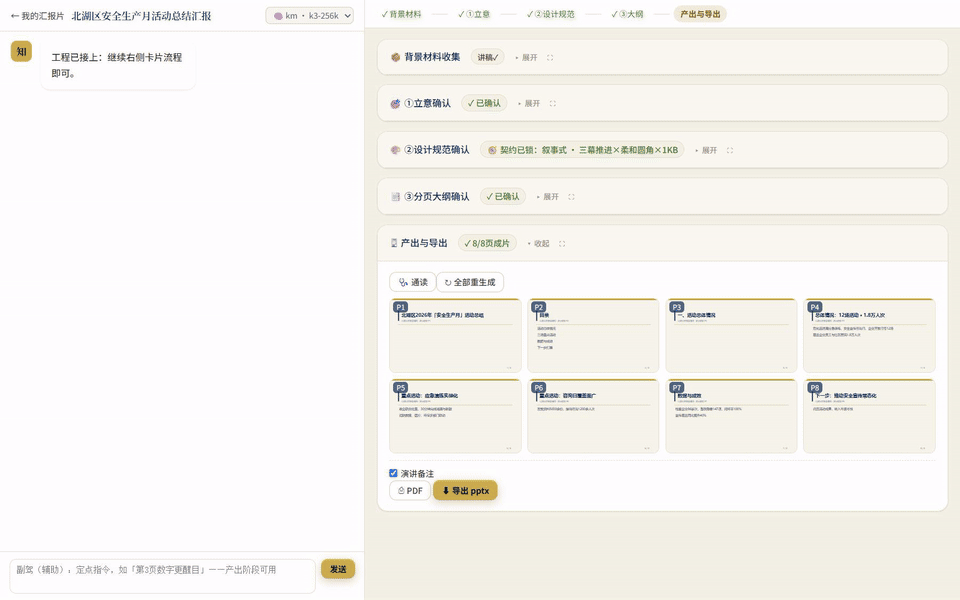Open fullscreen for 背景材料收集 card
Screen dimensions: 960x600
[550, 58]
